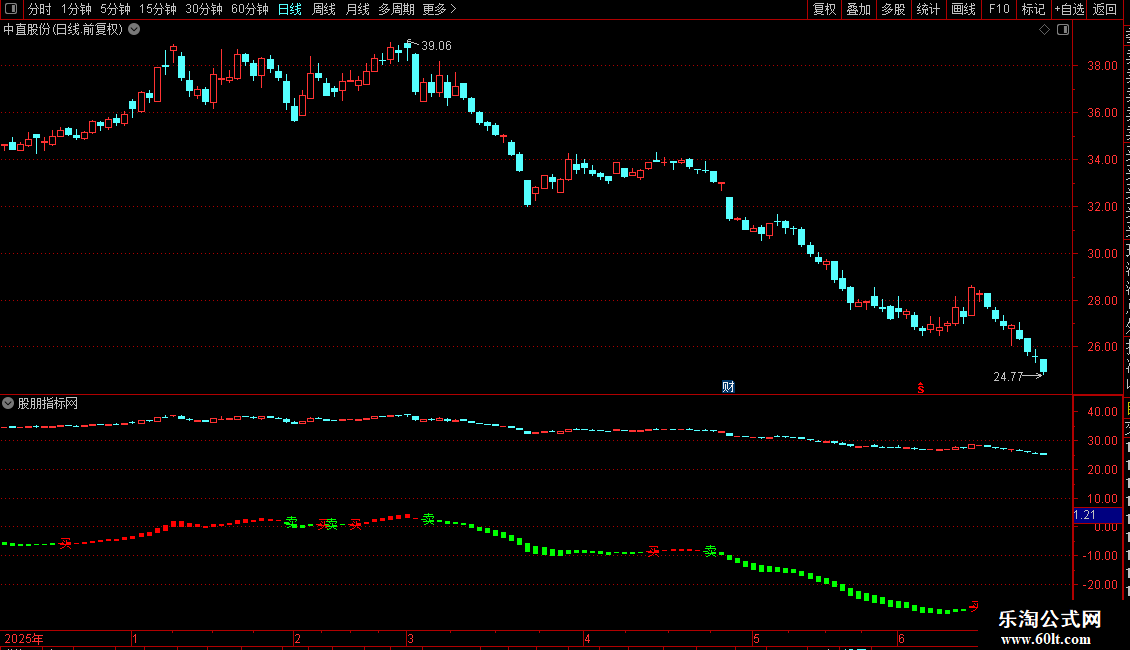Click the diamond marker icon above chart
Image resolution: width=1130 pixels, height=650 pixels.
[x=1044, y=30]
